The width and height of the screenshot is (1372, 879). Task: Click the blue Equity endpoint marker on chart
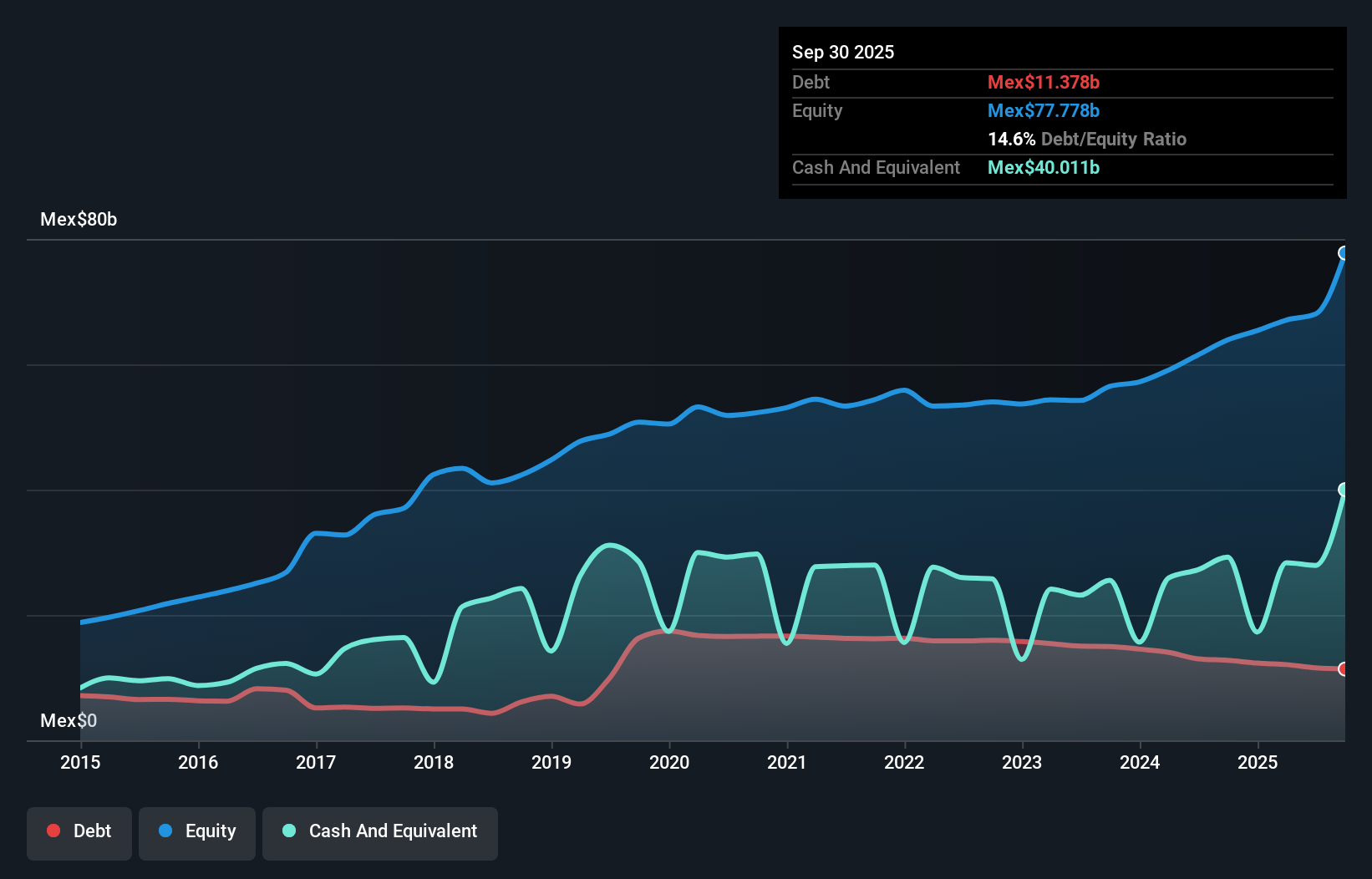click(1344, 252)
